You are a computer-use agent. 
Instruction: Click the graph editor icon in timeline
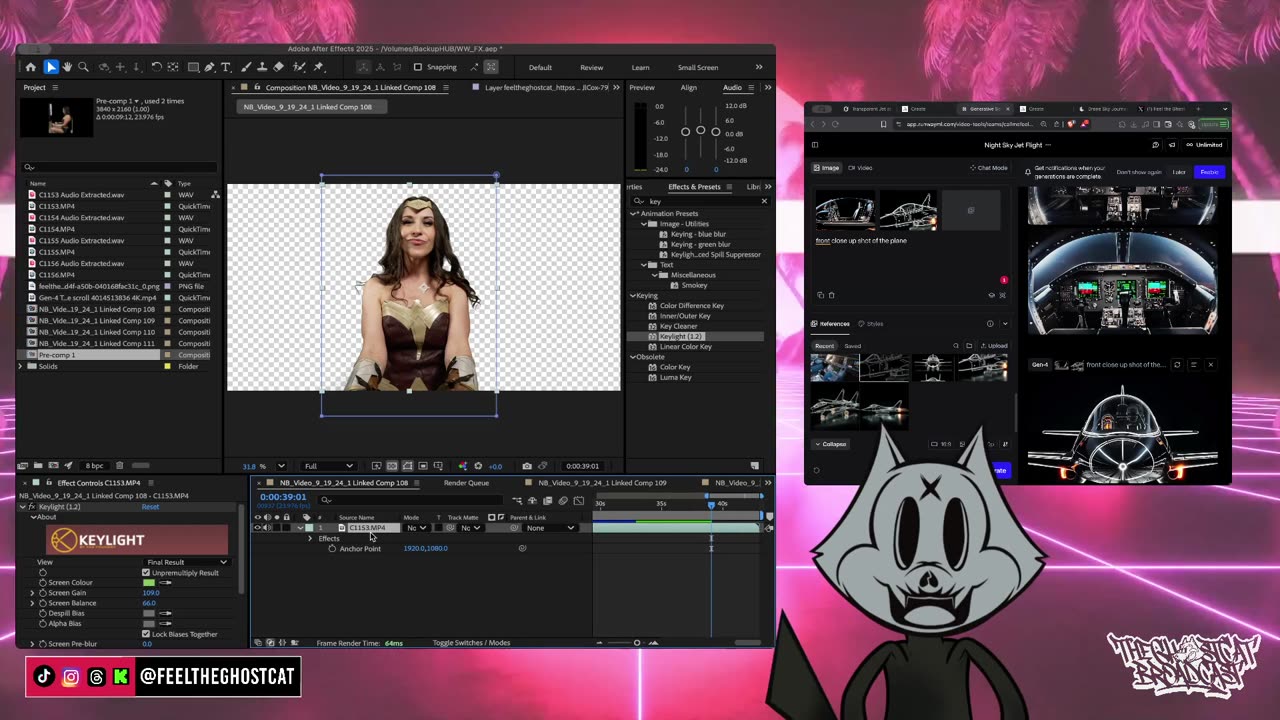[578, 501]
